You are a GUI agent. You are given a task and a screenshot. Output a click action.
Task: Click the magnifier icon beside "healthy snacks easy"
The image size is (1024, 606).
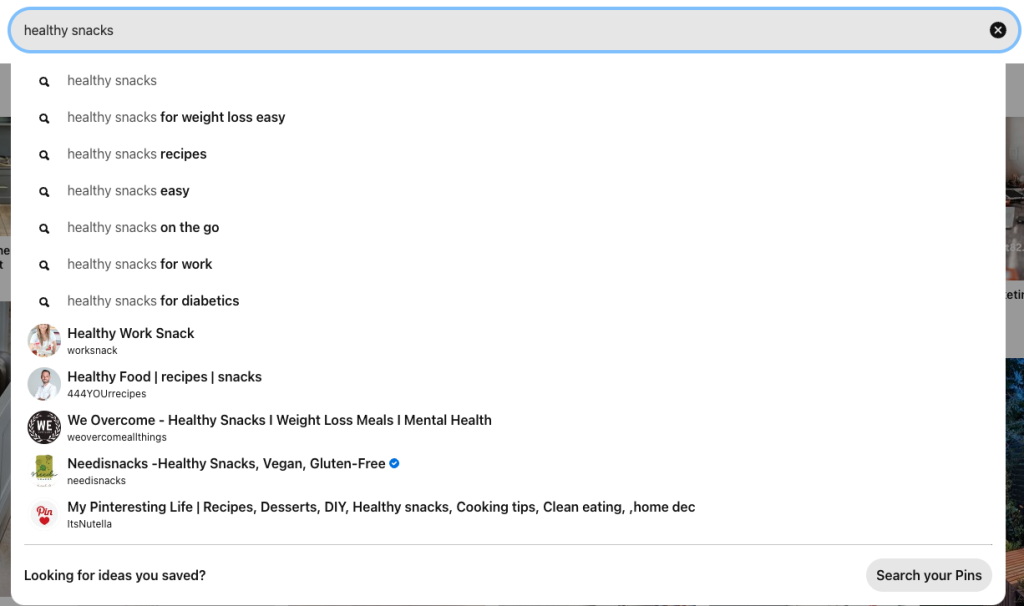point(44,191)
